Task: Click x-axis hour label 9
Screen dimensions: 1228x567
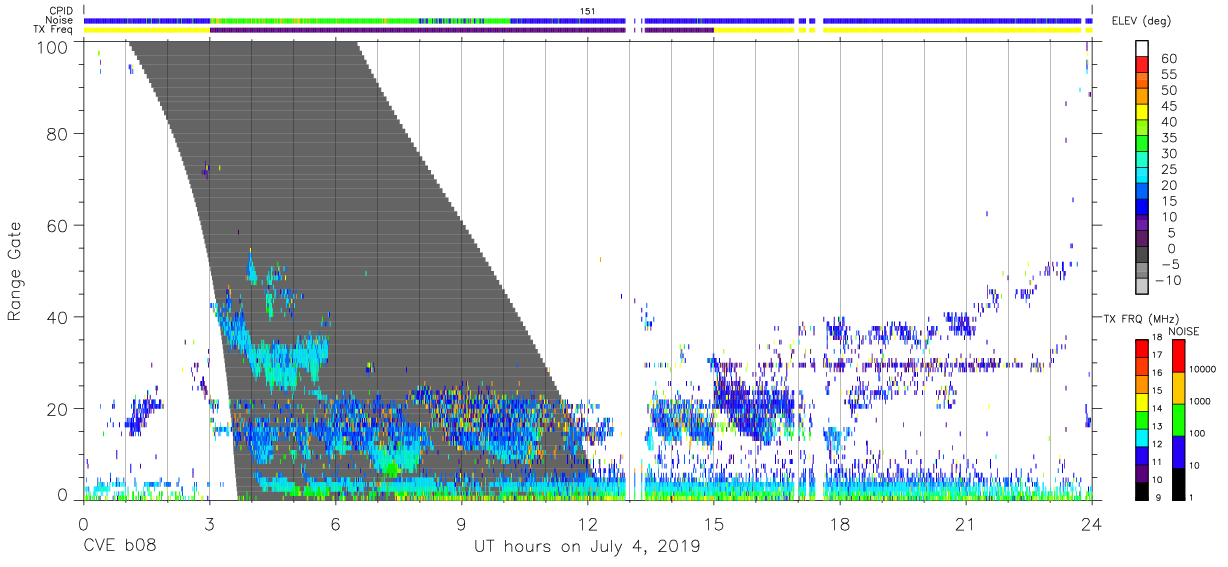Action: point(461,523)
